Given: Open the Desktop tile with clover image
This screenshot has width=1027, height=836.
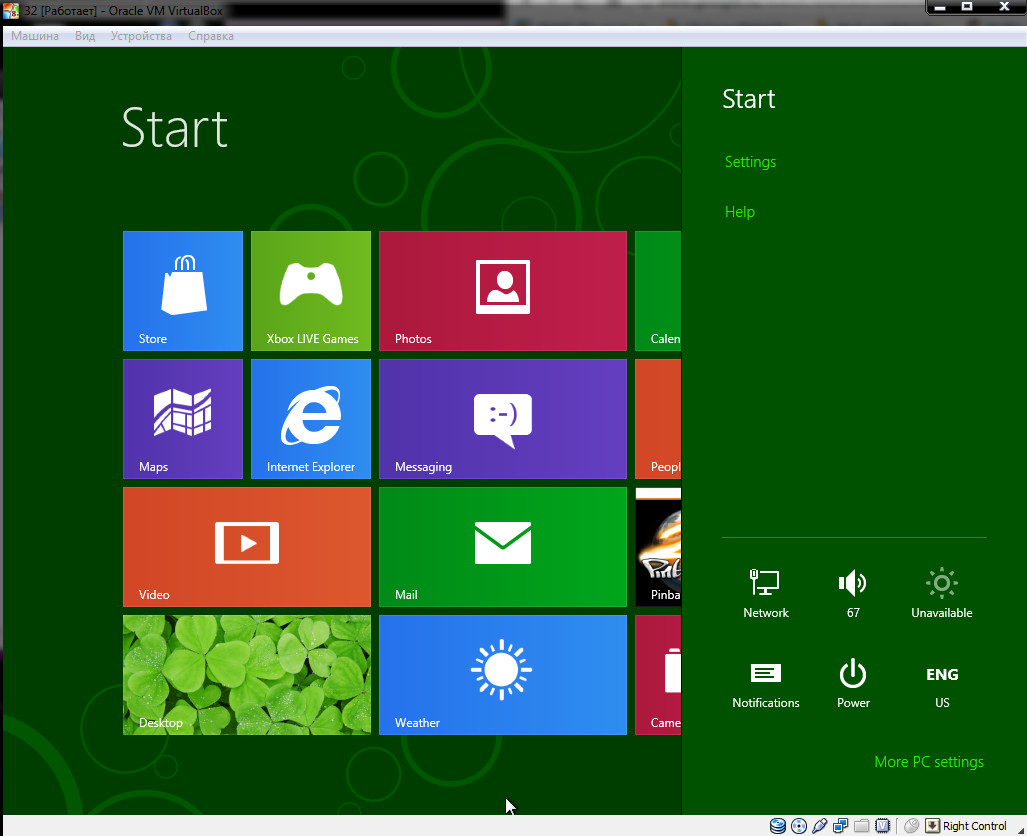Looking at the screenshot, I should pos(247,675).
